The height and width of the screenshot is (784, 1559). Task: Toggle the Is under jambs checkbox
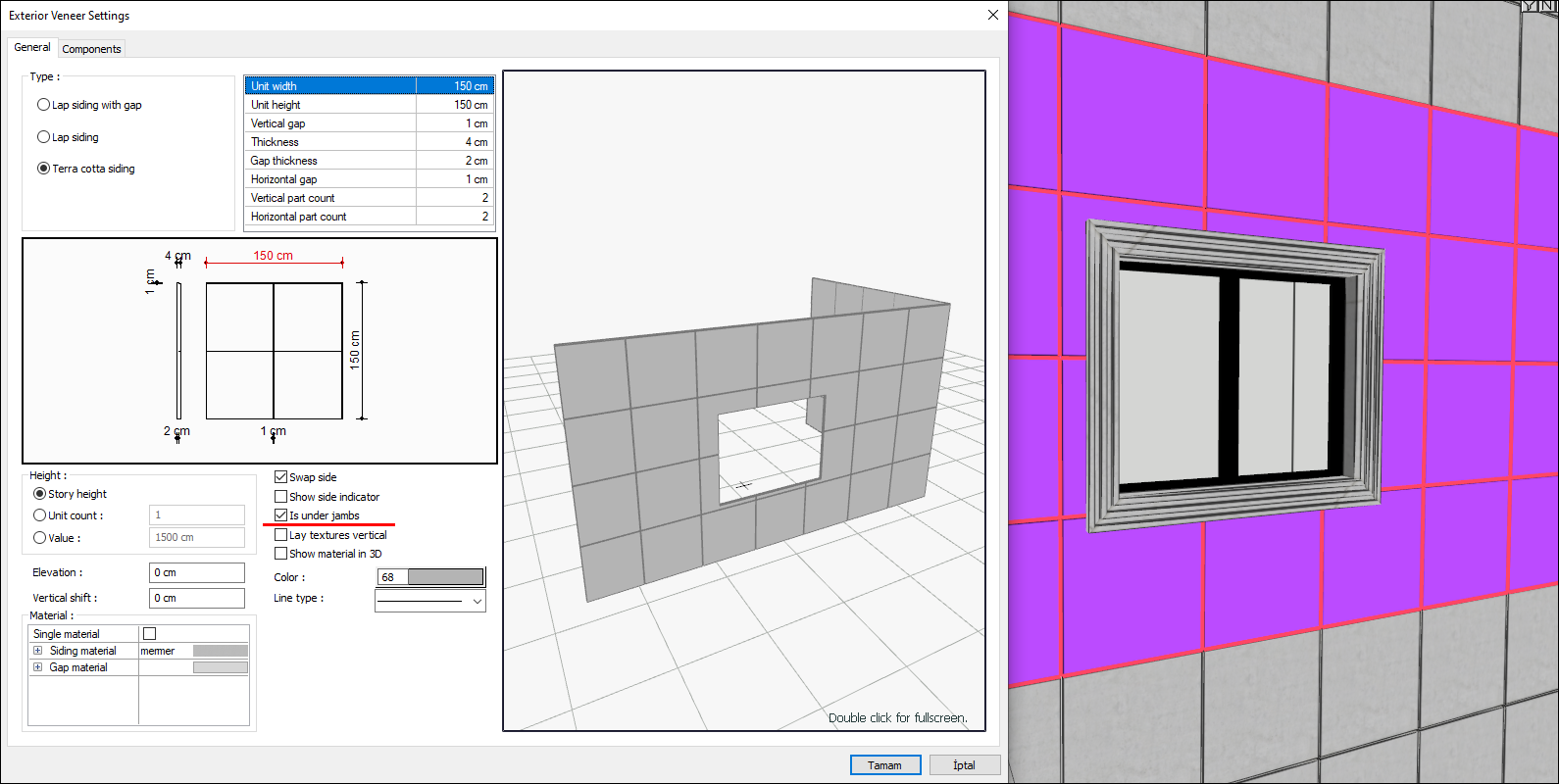[x=281, y=515]
